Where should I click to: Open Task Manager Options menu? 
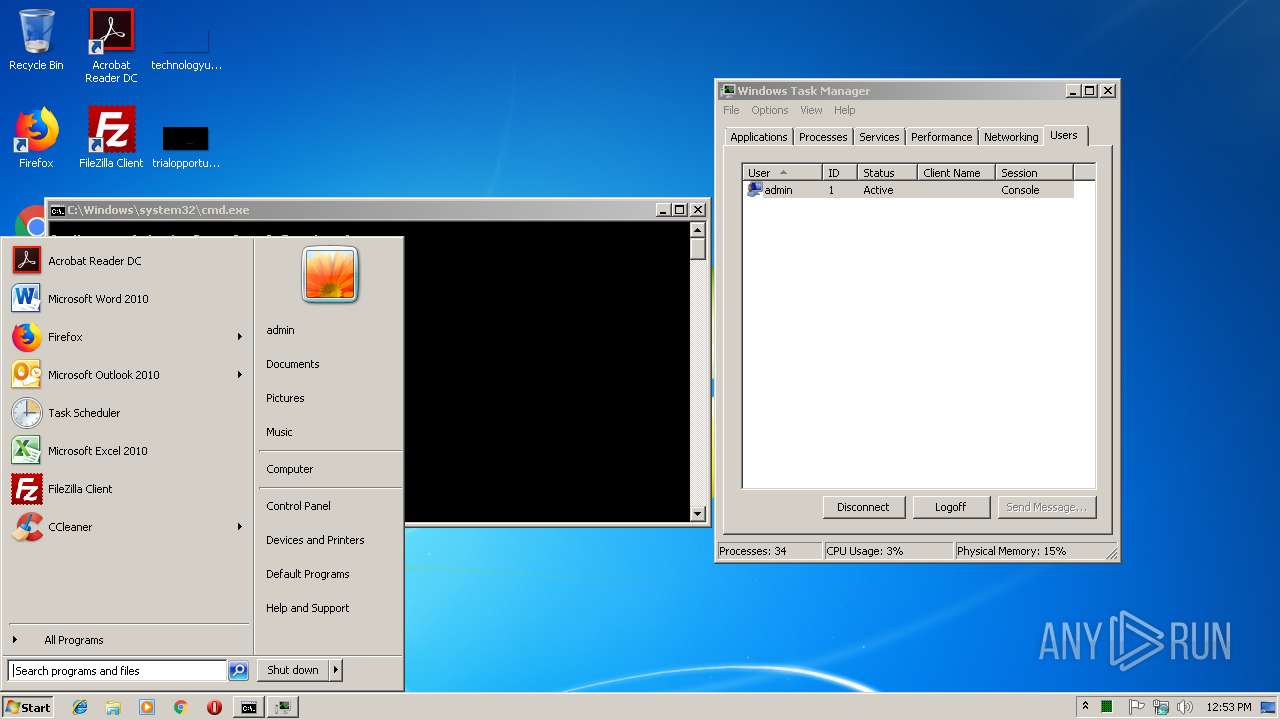(770, 110)
